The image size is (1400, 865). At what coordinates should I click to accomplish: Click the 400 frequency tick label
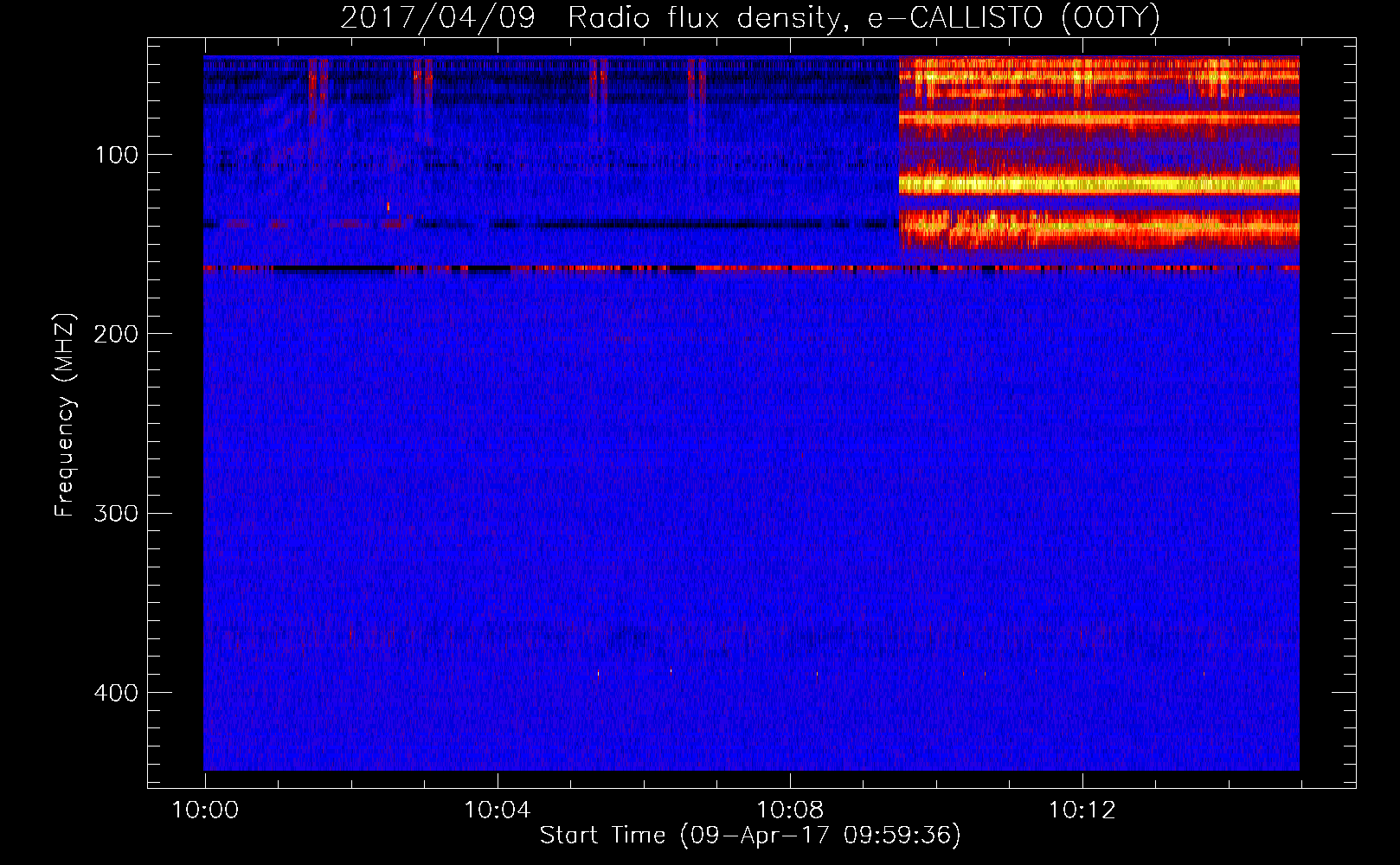116,693
